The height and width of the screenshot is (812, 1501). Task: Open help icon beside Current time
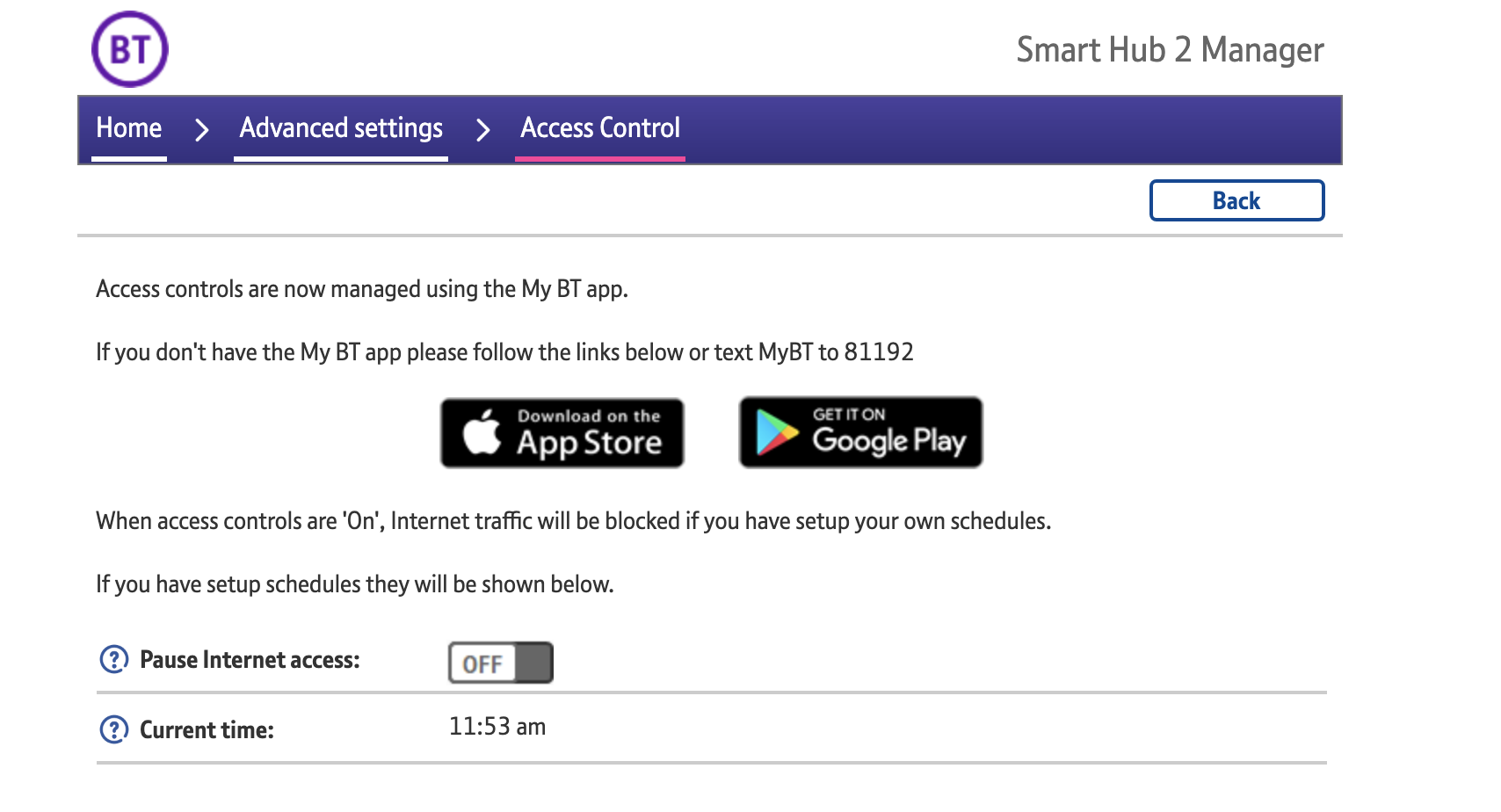click(x=114, y=729)
